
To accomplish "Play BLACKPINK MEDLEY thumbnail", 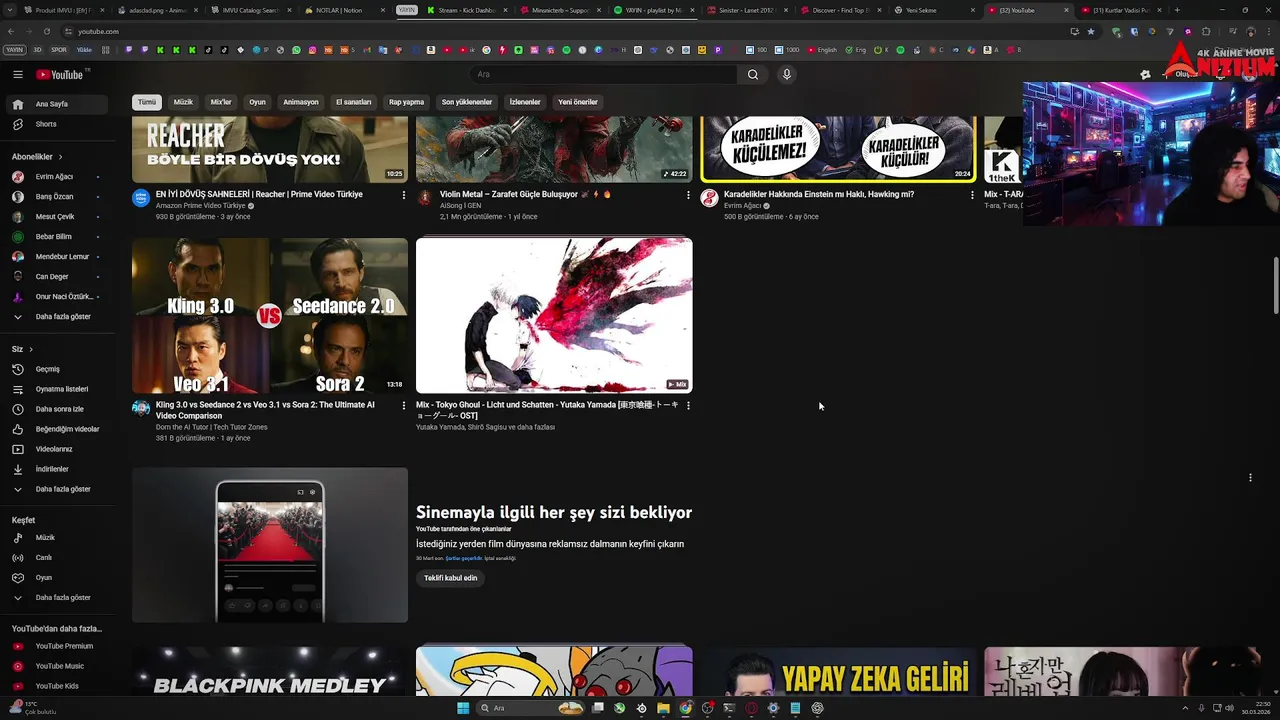I will pyautogui.click(x=270, y=671).
